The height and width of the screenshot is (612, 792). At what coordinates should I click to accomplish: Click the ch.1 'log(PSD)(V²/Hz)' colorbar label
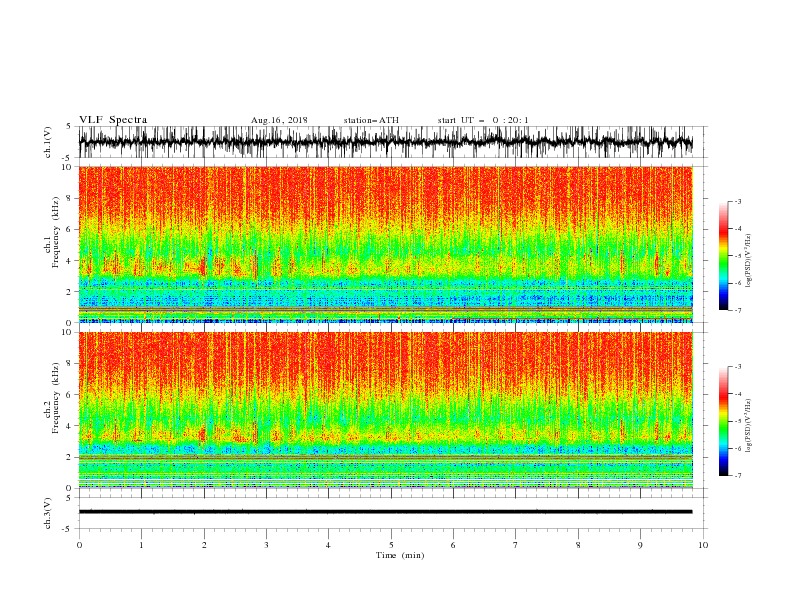[748, 261]
